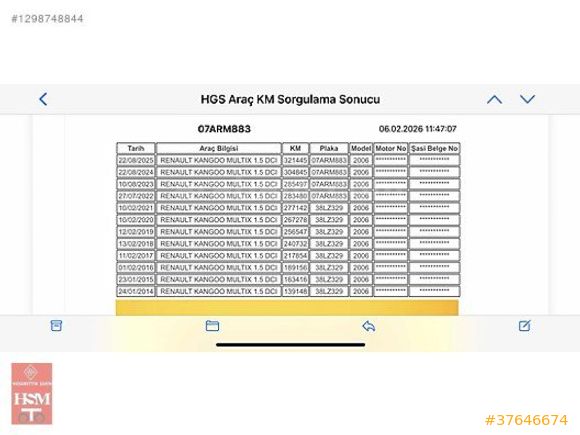Tap the back chevron arrow

(x=43, y=99)
